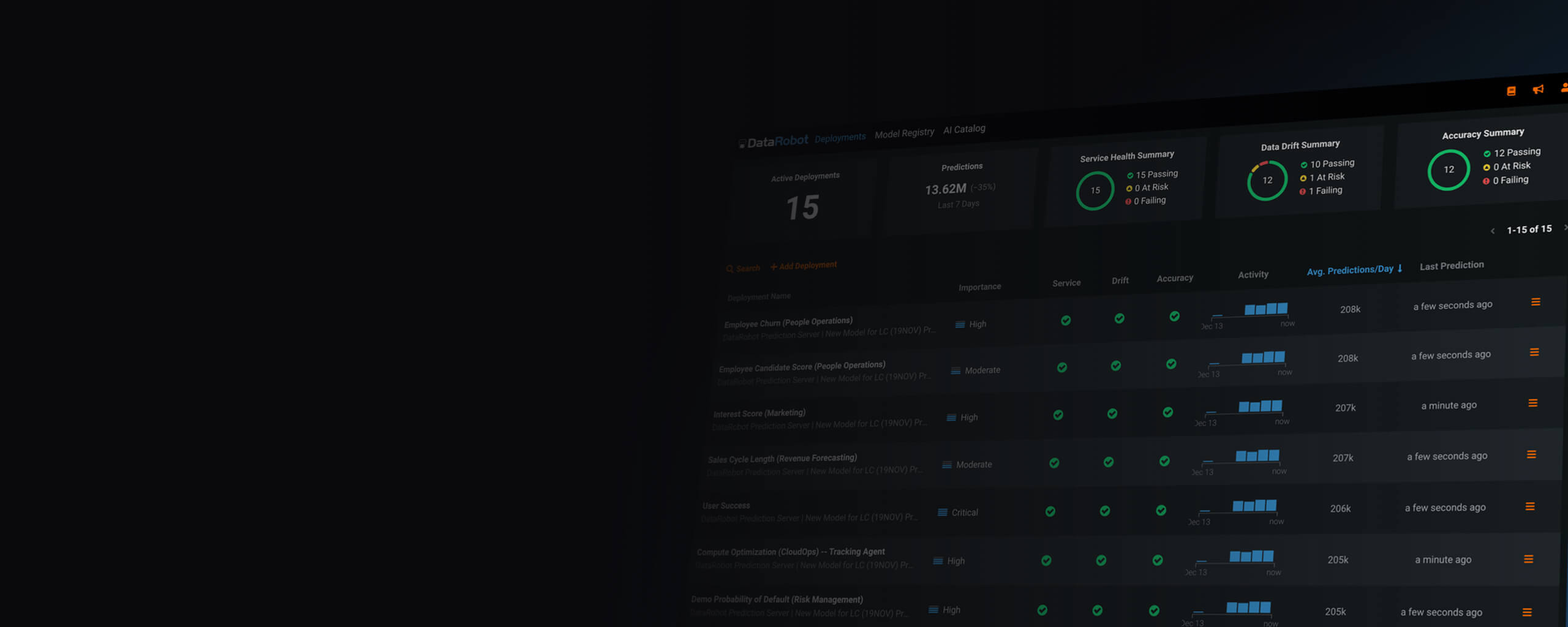Open actions menu for Sales Cycle Length row
The width and height of the screenshot is (1568, 627).
point(1531,454)
